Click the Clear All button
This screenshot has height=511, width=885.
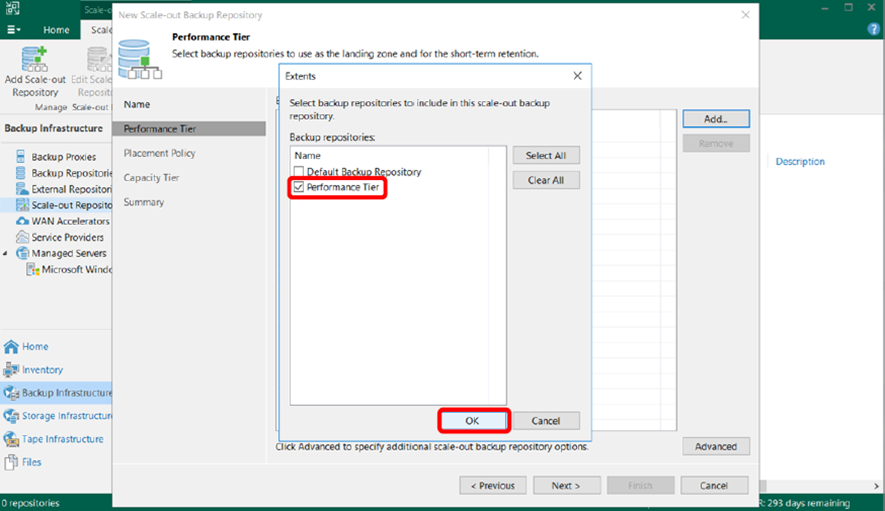tap(546, 180)
